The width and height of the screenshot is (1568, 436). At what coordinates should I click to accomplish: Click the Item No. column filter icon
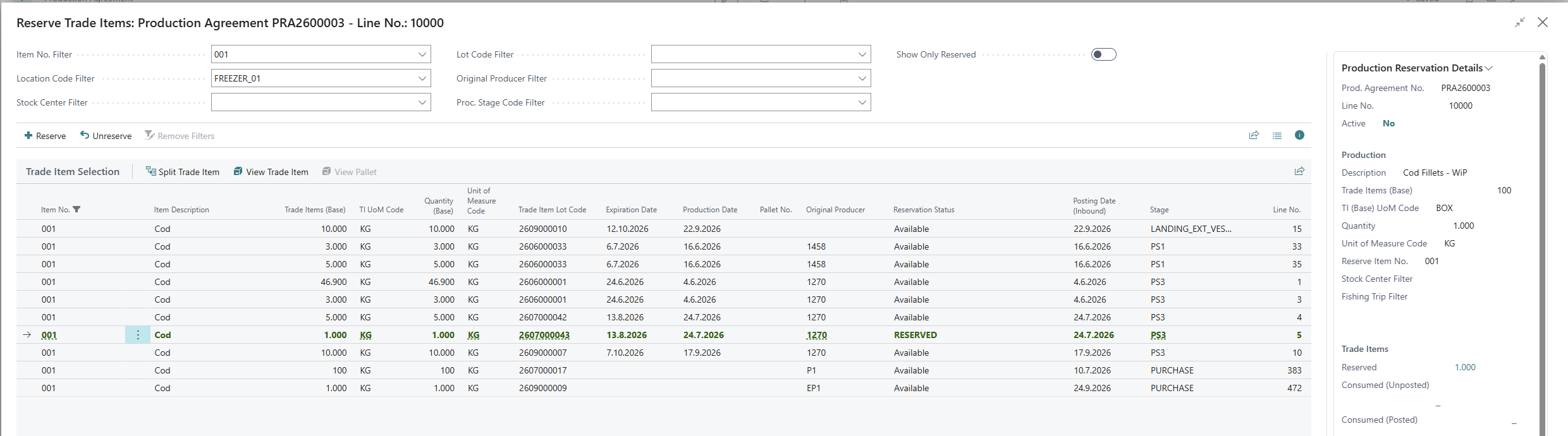point(77,209)
